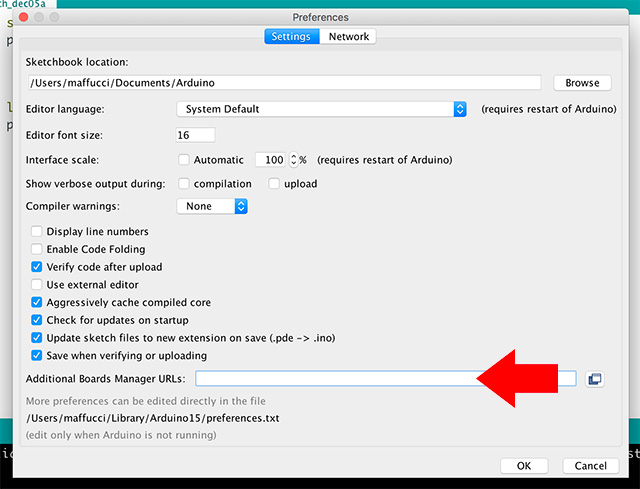
Task: Switch to the Network tab
Action: point(349,37)
